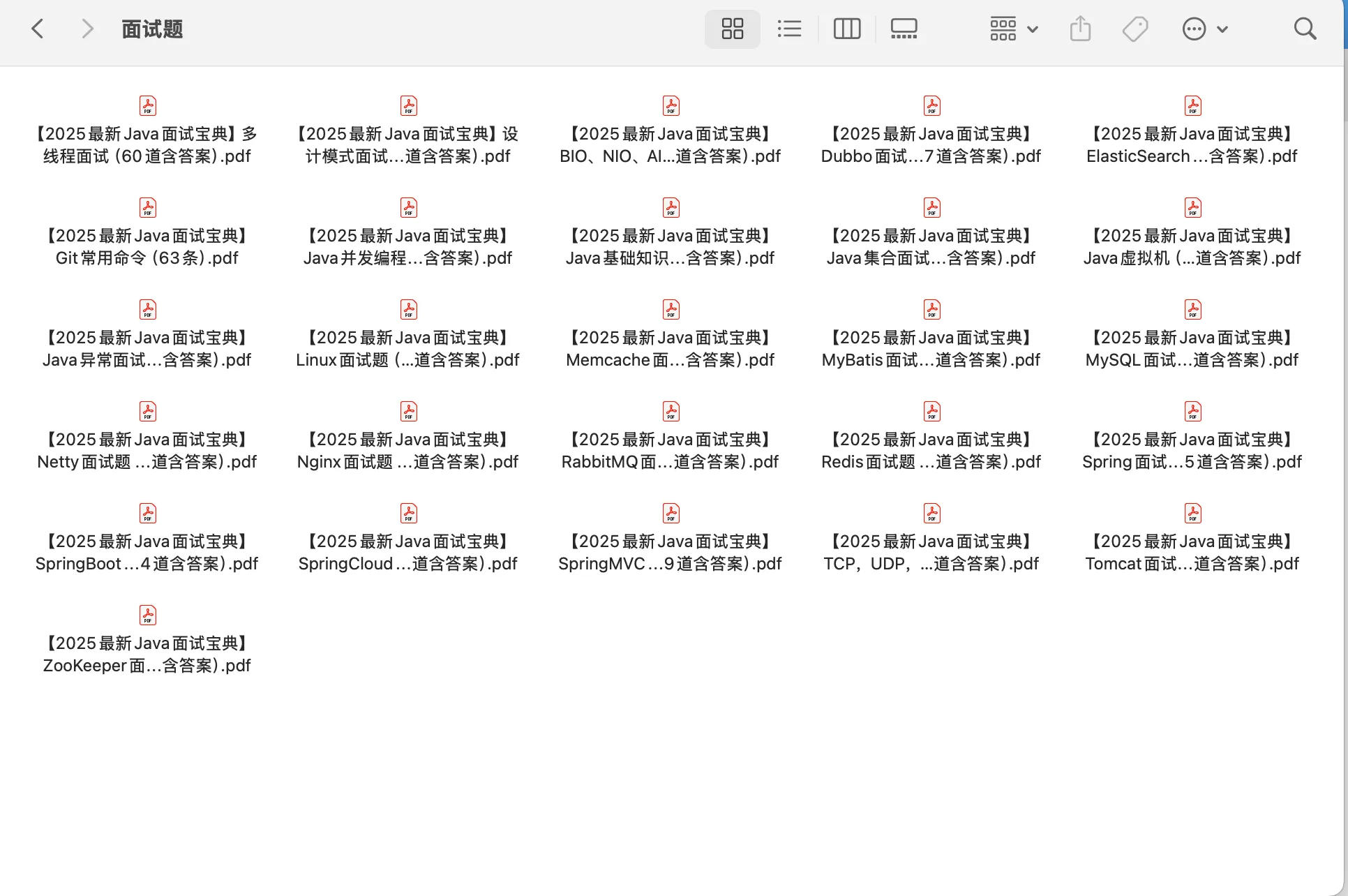The width and height of the screenshot is (1348, 896).
Task: Select the Nginx面试题 PDF icon
Action: click(409, 411)
